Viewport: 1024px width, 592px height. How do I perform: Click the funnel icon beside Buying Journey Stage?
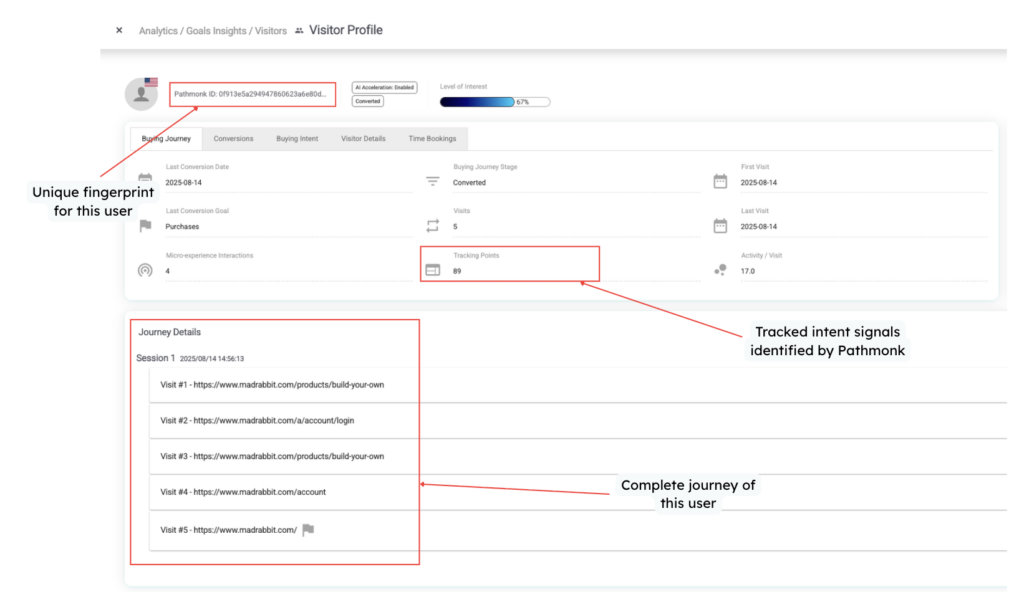(432, 182)
